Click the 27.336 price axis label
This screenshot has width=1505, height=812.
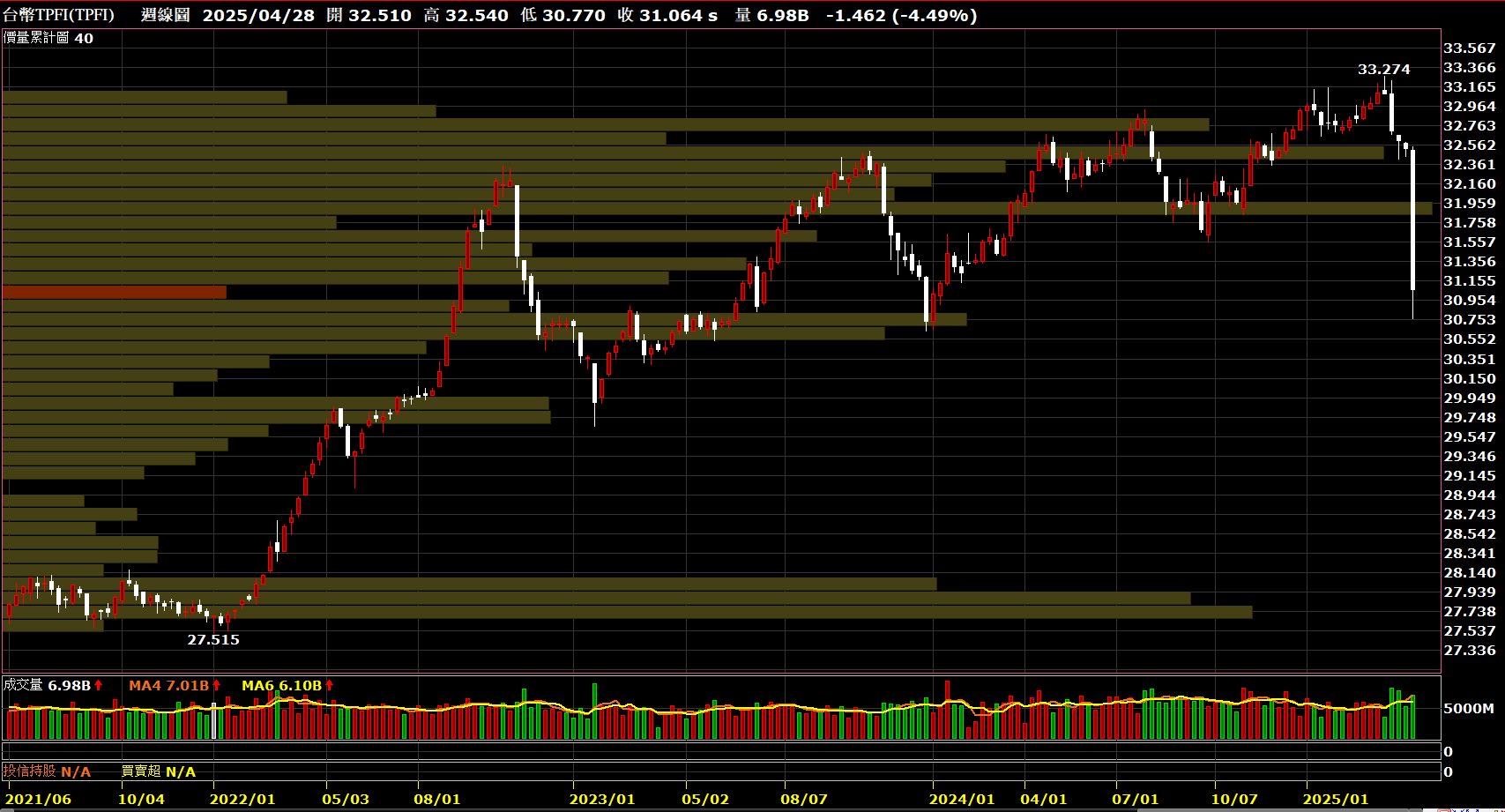tap(1470, 650)
